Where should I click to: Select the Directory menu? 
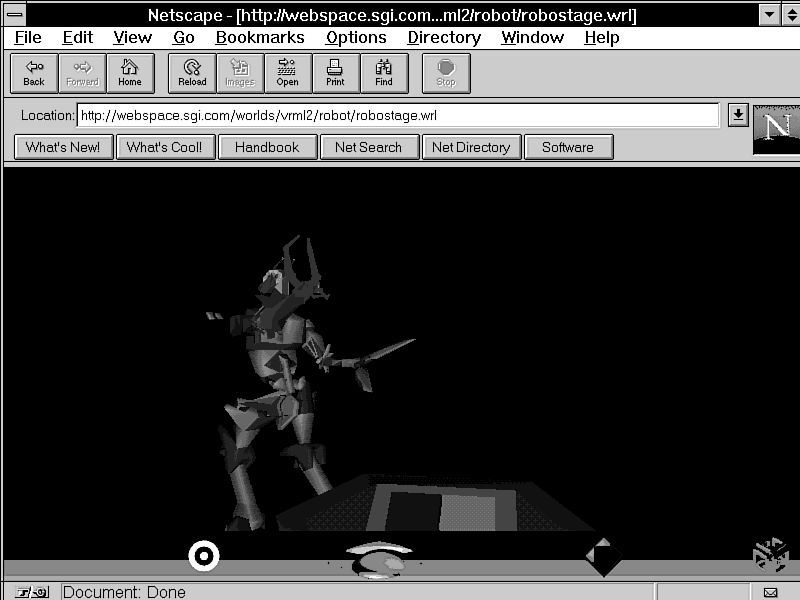point(443,37)
